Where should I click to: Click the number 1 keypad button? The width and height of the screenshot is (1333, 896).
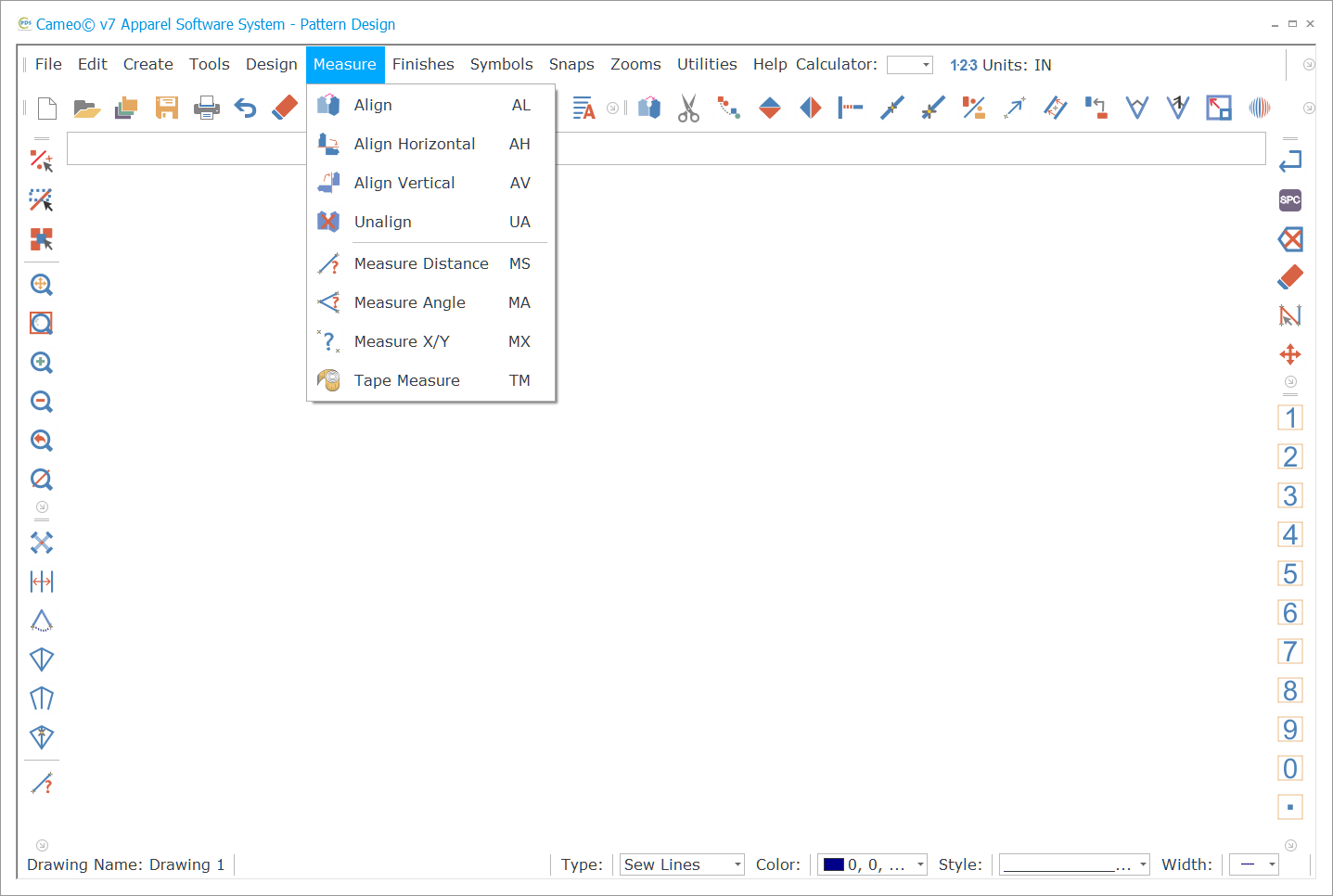coord(1290,417)
